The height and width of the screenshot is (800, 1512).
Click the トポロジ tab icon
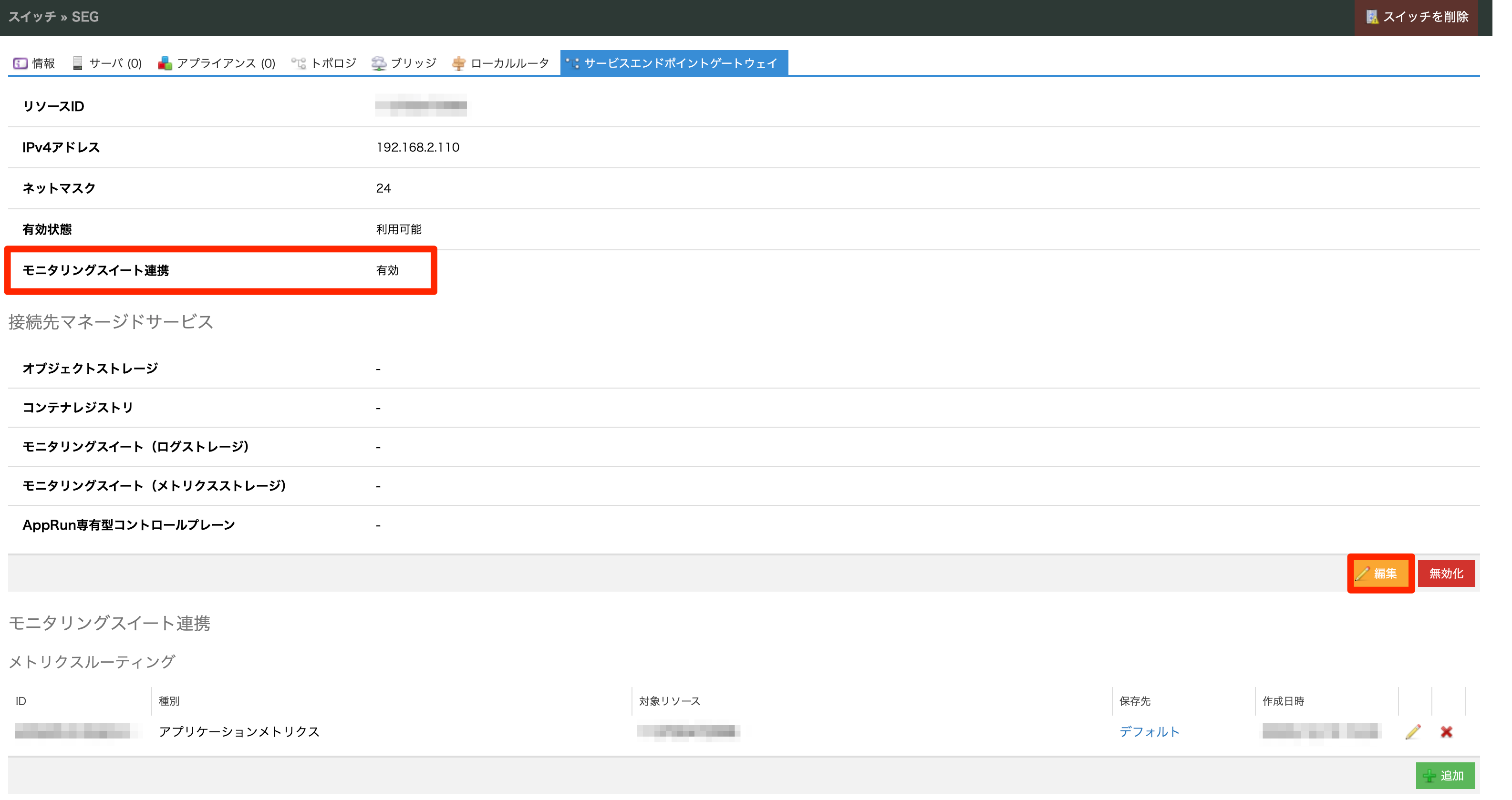coord(299,63)
